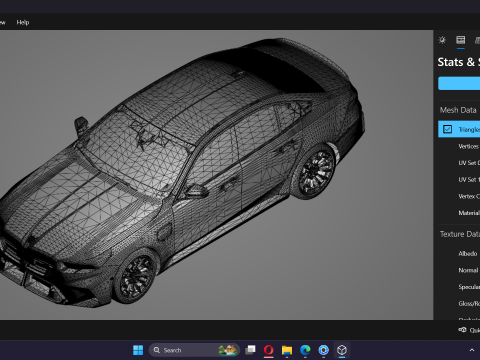The width and height of the screenshot is (480, 360).
Task: Open the Windows Start menu
Action: point(138,350)
